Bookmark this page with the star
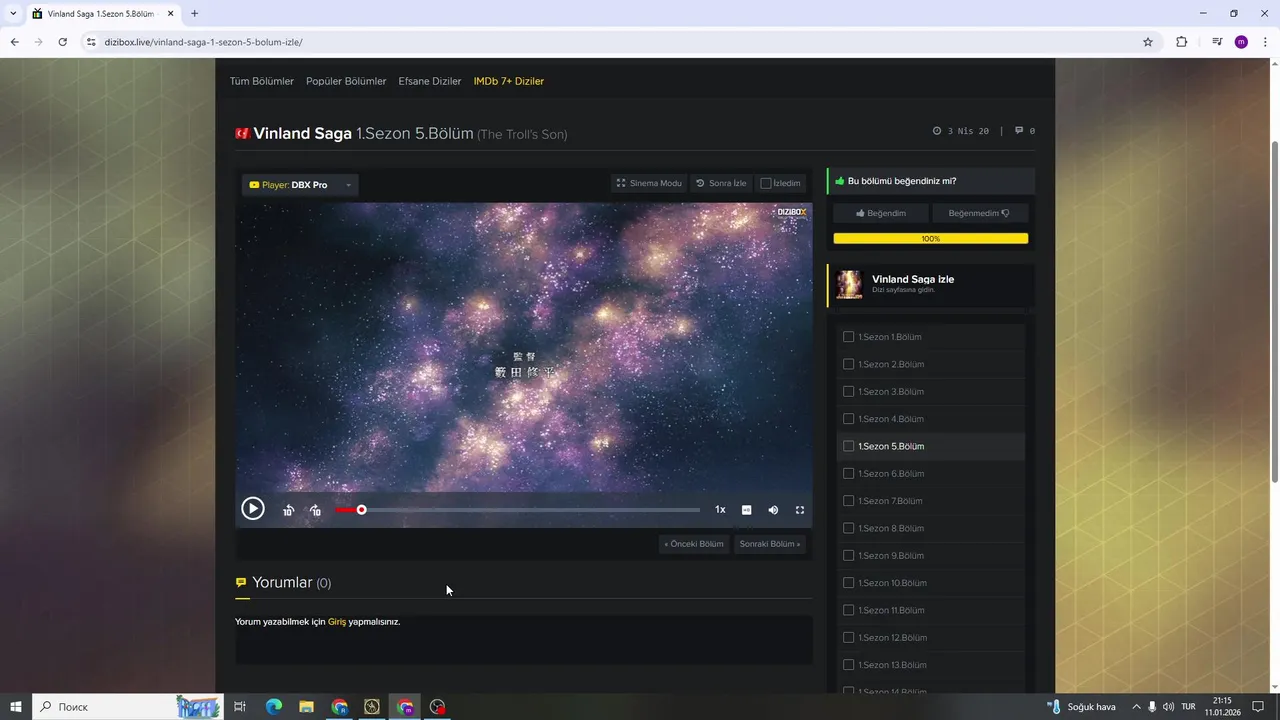 click(1148, 42)
